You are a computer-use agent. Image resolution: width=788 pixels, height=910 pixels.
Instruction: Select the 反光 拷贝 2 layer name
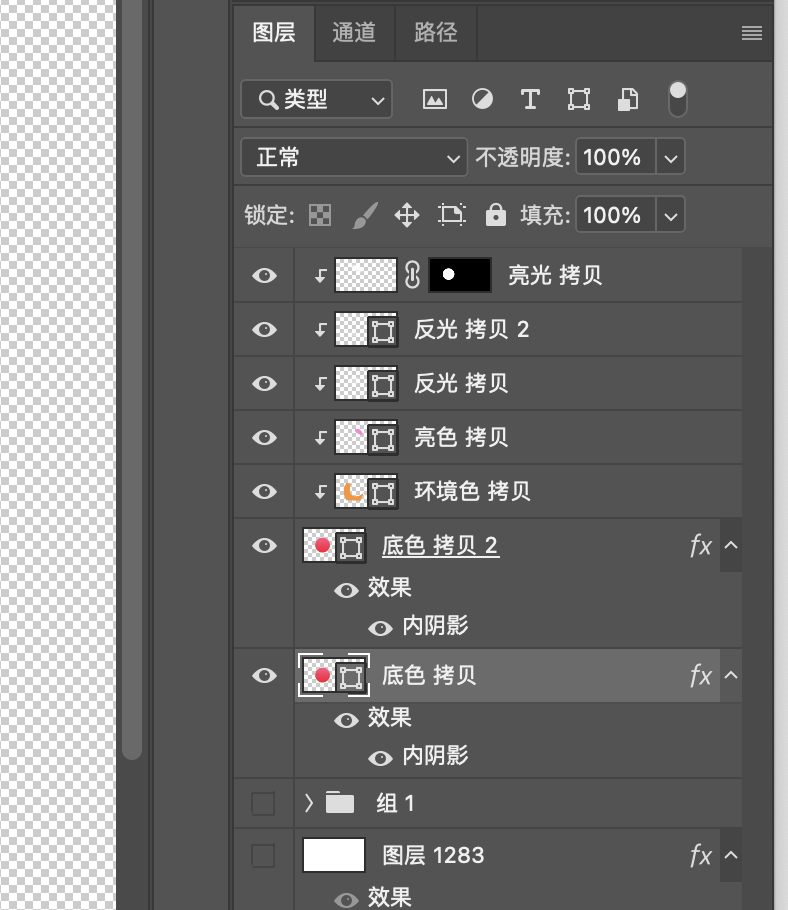click(x=471, y=330)
